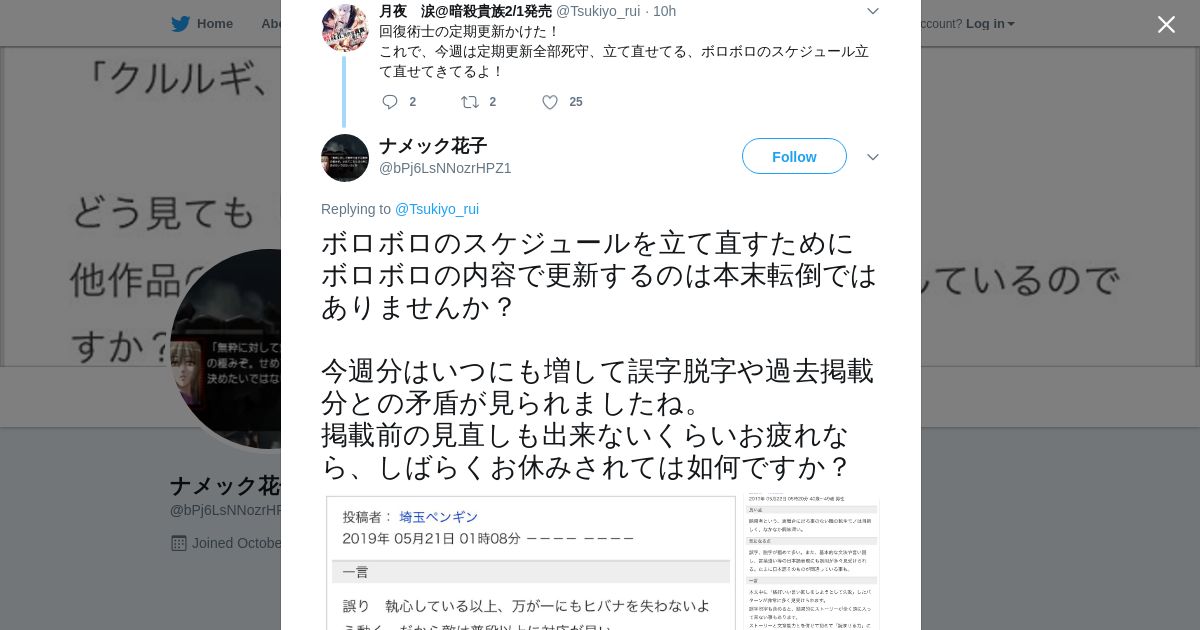Expand the chevron menu on parent tweet

click(872, 11)
